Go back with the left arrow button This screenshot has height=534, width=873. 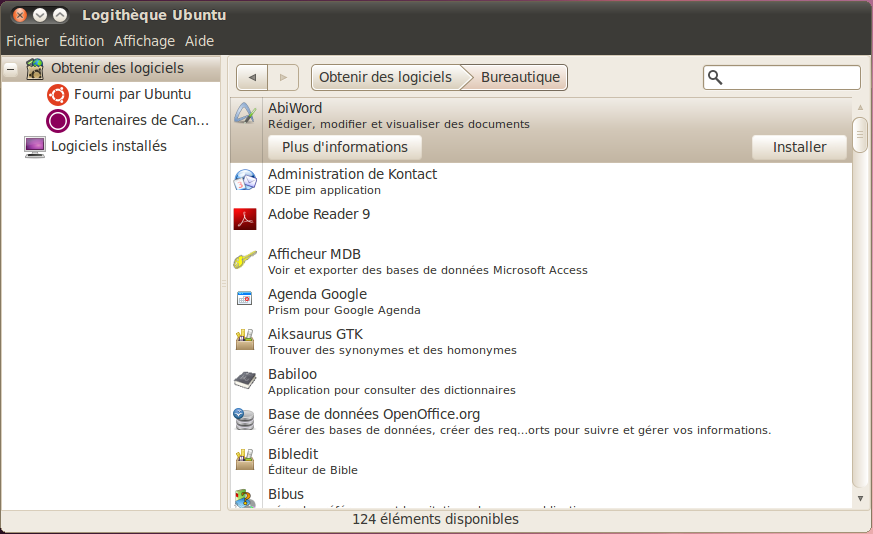click(x=252, y=77)
